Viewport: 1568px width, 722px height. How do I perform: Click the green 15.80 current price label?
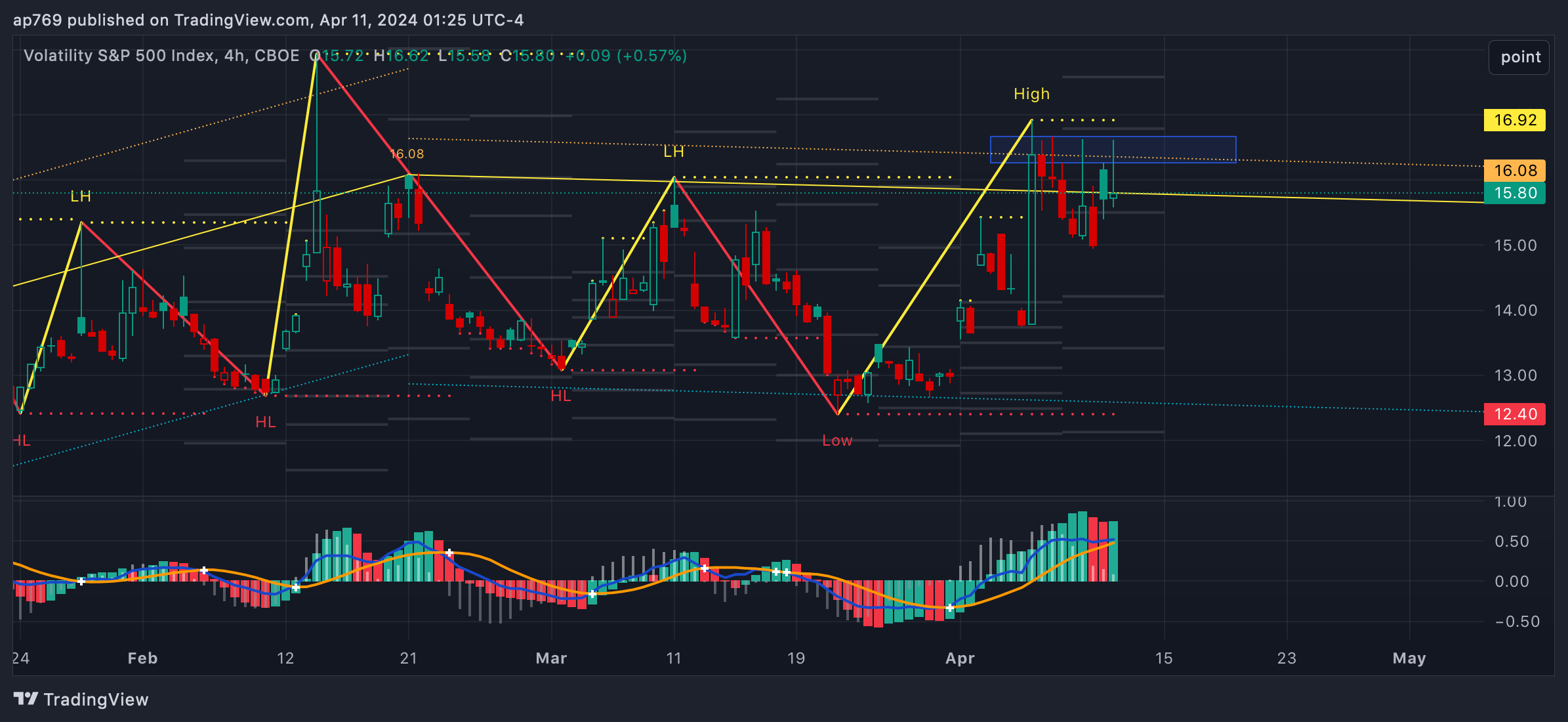point(1515,193)
